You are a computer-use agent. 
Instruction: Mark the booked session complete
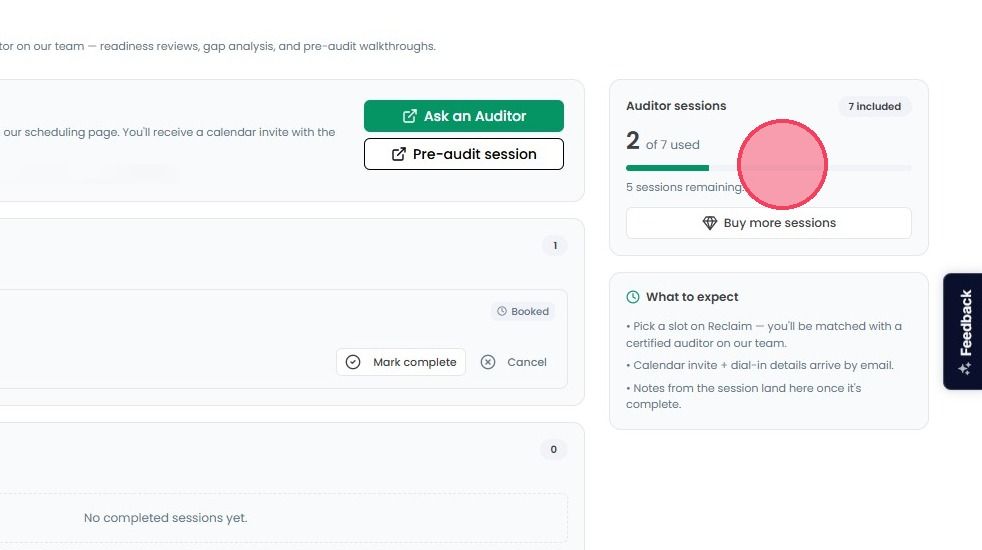pyautogui.click(x=401, y=362)
